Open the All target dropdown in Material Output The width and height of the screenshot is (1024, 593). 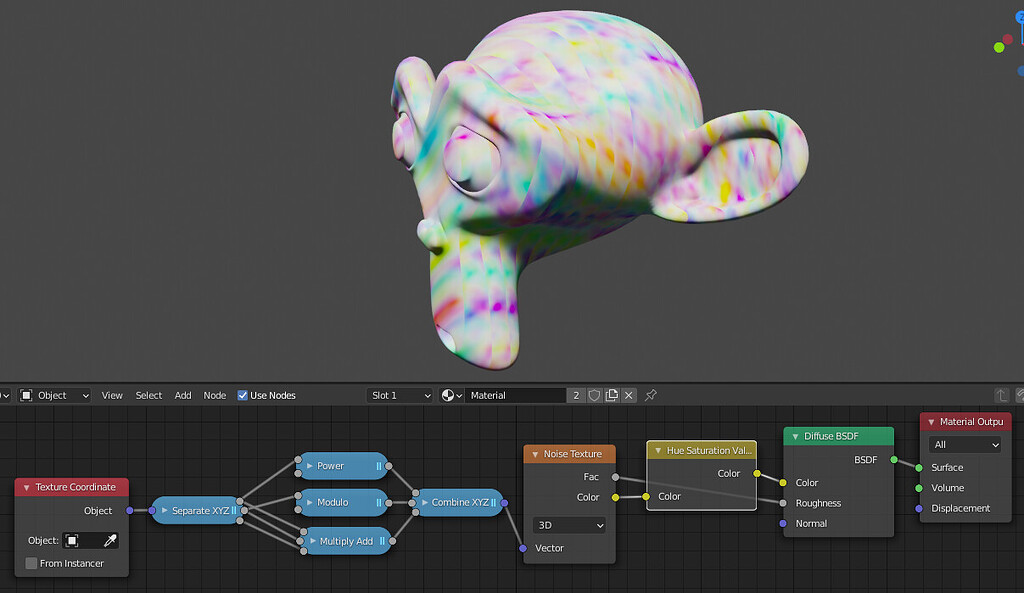[x=965, y=445]
